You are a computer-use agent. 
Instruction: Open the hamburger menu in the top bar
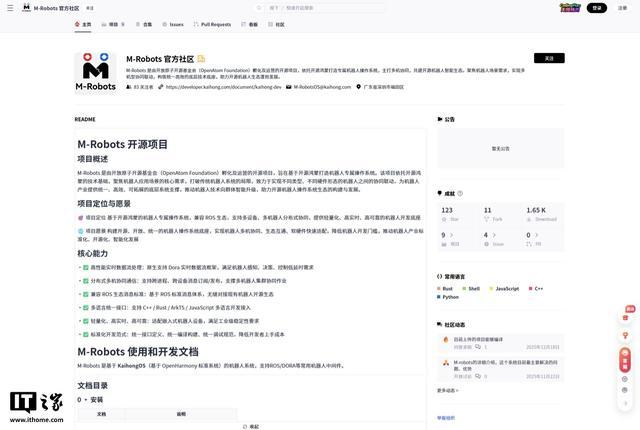point(10,8)
